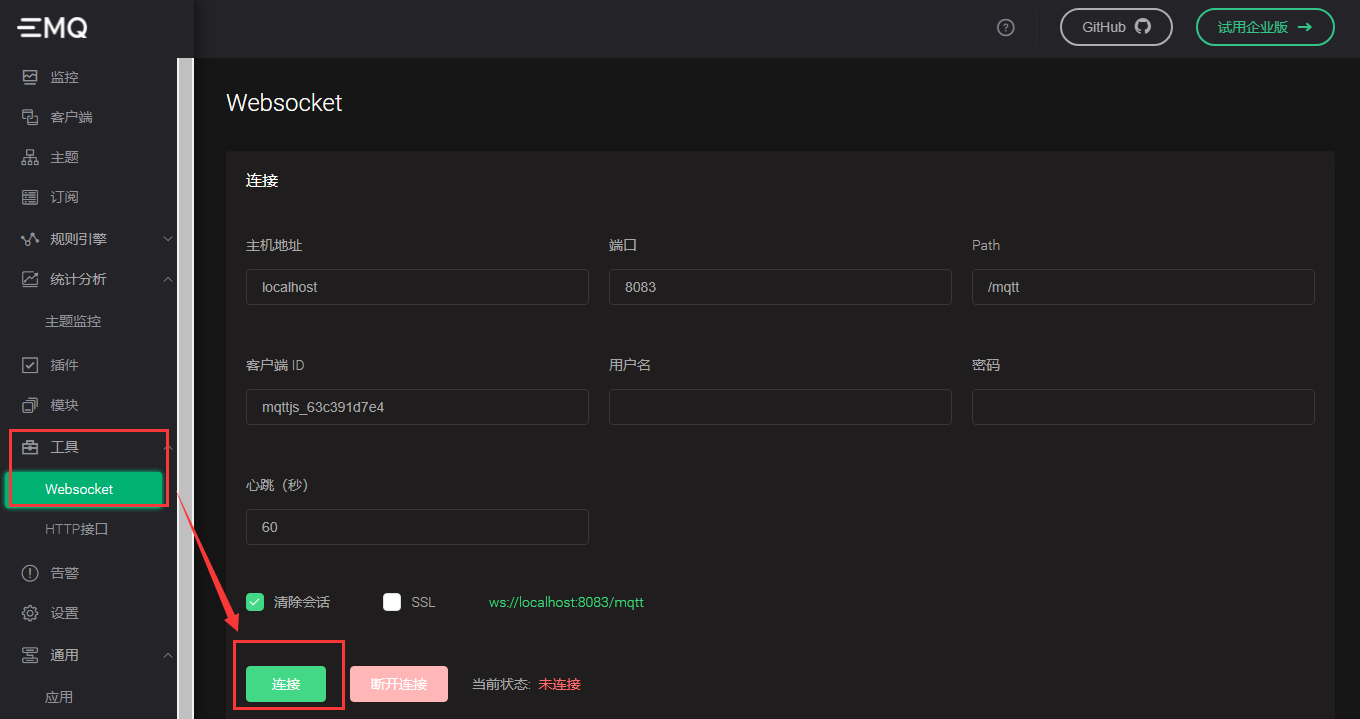Open the 告警 alerts page

click(30, 572)
